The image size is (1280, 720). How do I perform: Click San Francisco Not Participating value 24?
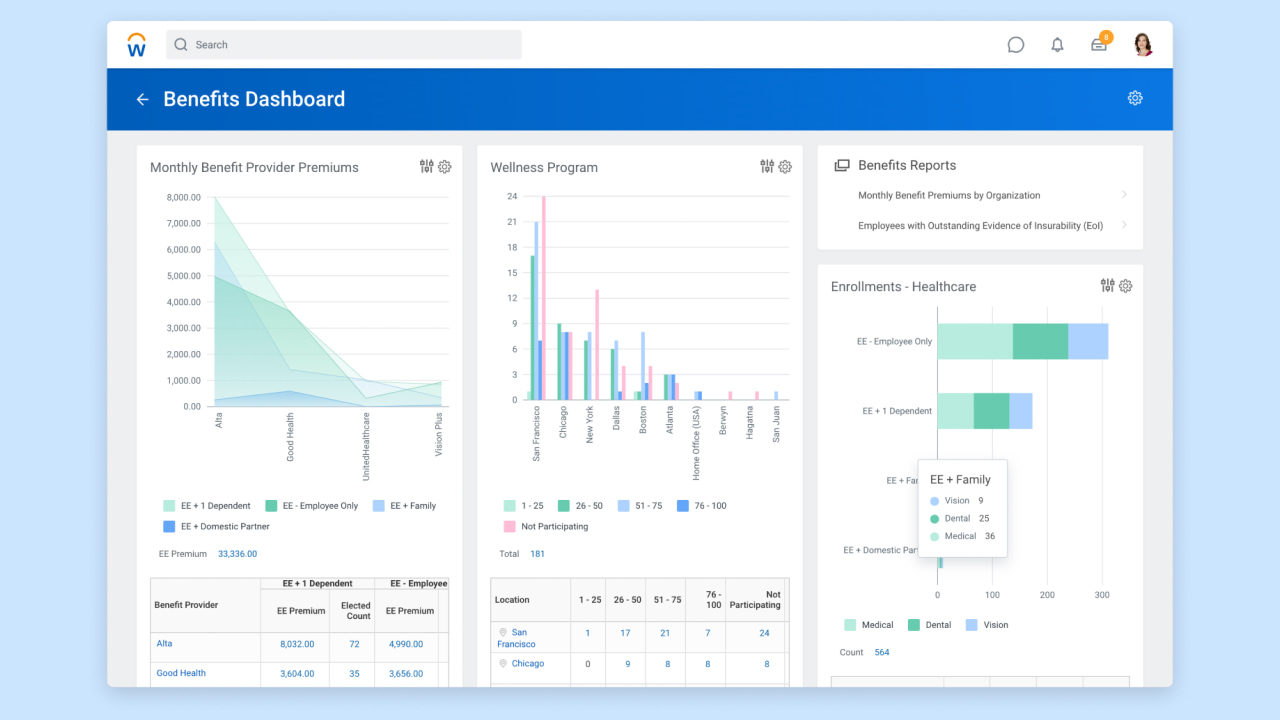click(764, 633)
